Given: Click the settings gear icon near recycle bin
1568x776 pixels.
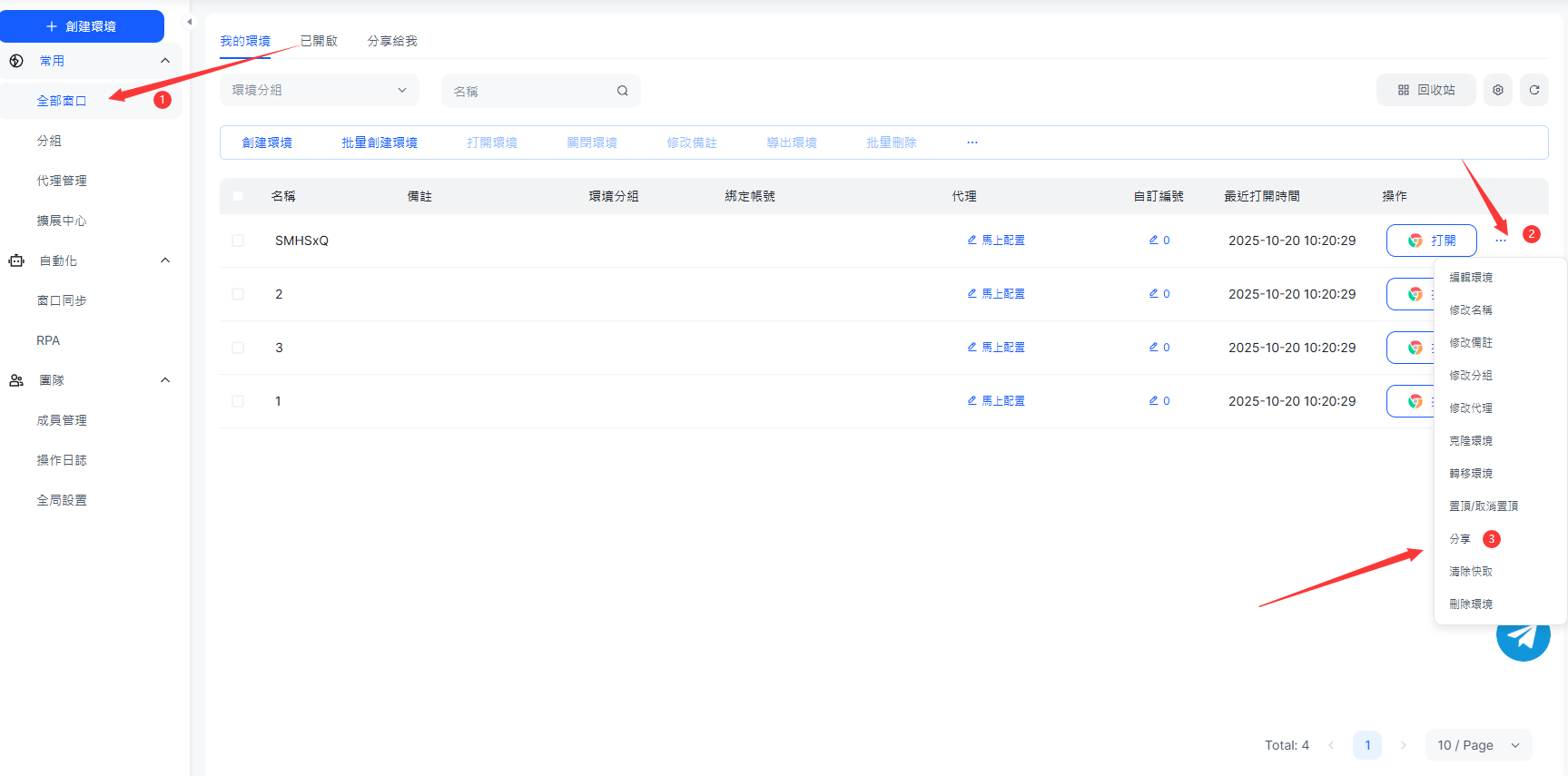Looking at the screenshot, I should pyautogui.click(x=1497, y=90).
